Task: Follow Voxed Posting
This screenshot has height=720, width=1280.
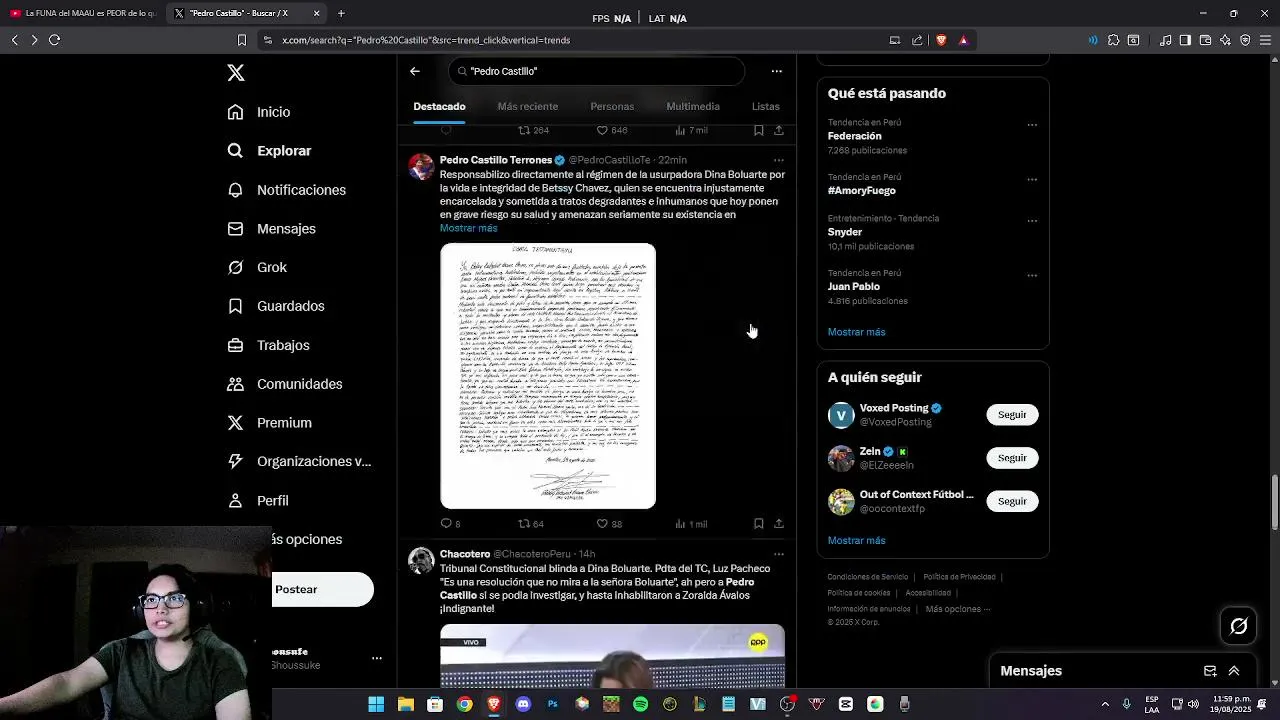Action: coord(1012,414)
